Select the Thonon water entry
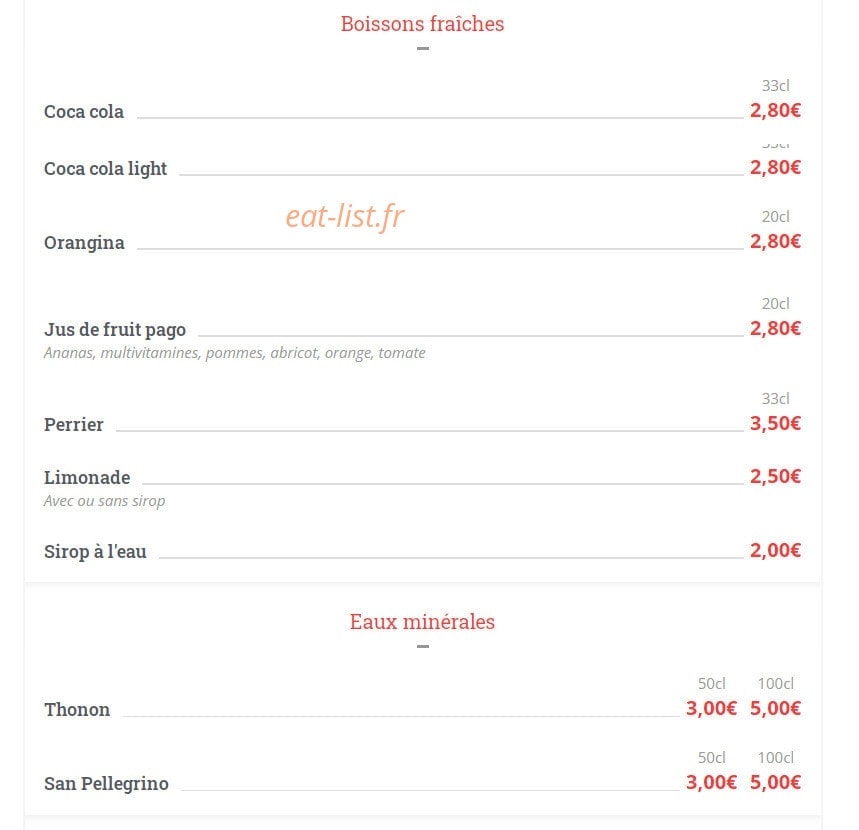Image resolution: width=859 pixels, height=830 pixels. (77, 710)
